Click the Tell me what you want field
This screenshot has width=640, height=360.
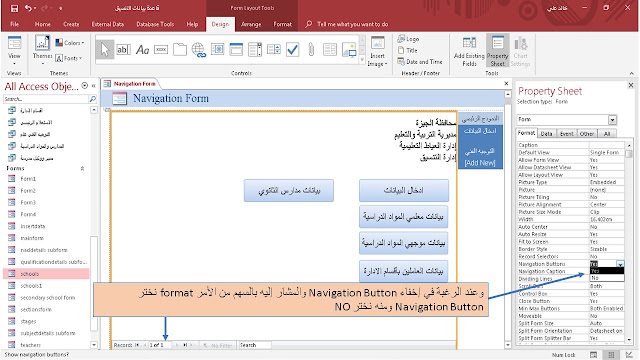tap(353, 24)
